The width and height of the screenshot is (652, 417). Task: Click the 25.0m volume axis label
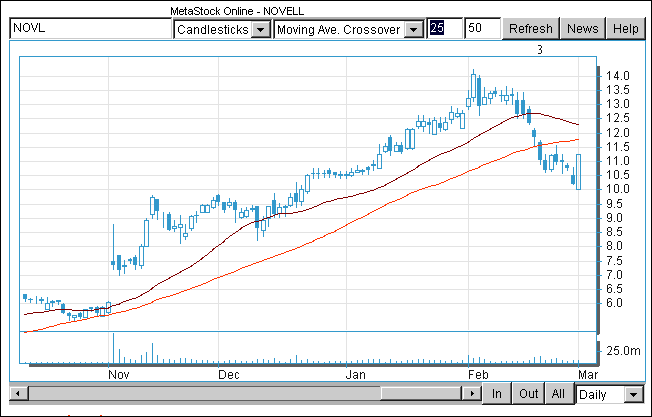click(623, 351)
